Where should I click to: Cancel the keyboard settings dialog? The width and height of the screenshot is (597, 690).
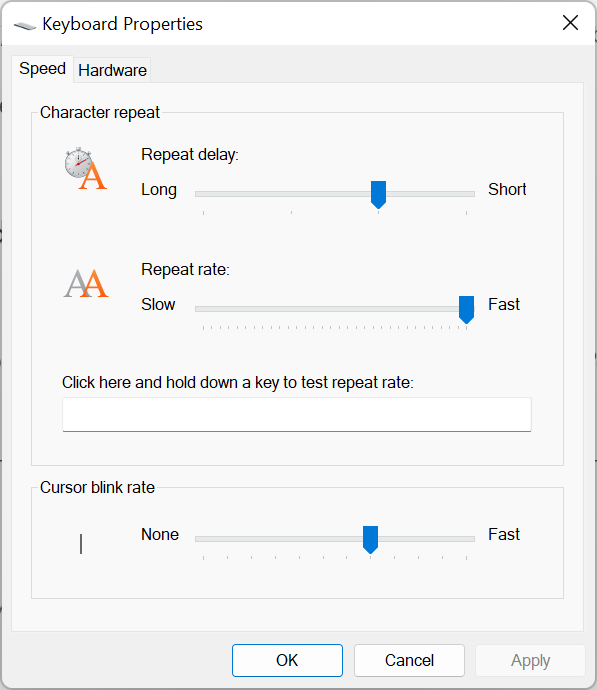(409, 660)
